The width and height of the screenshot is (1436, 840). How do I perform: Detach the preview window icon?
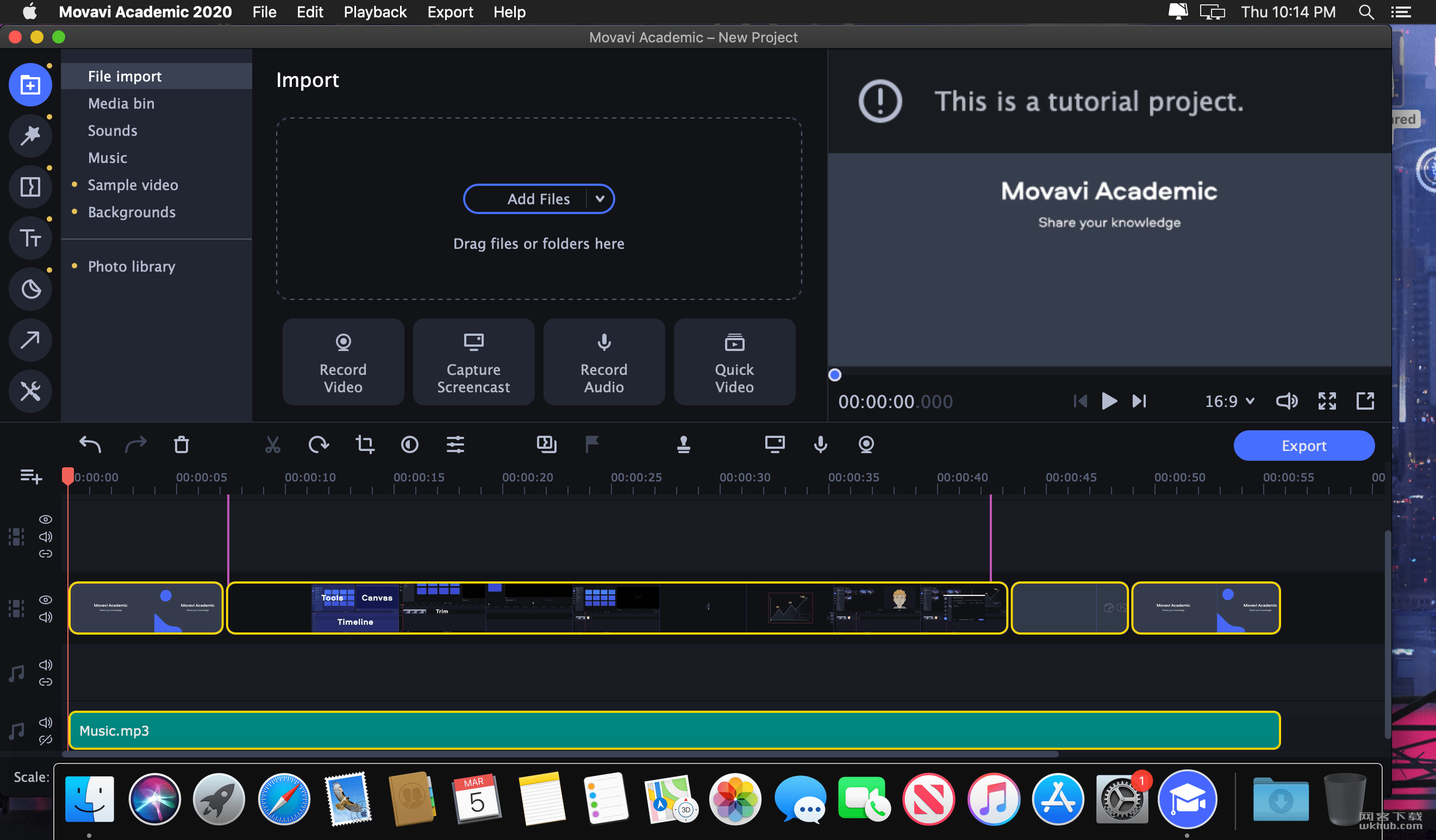(1365, 402)
